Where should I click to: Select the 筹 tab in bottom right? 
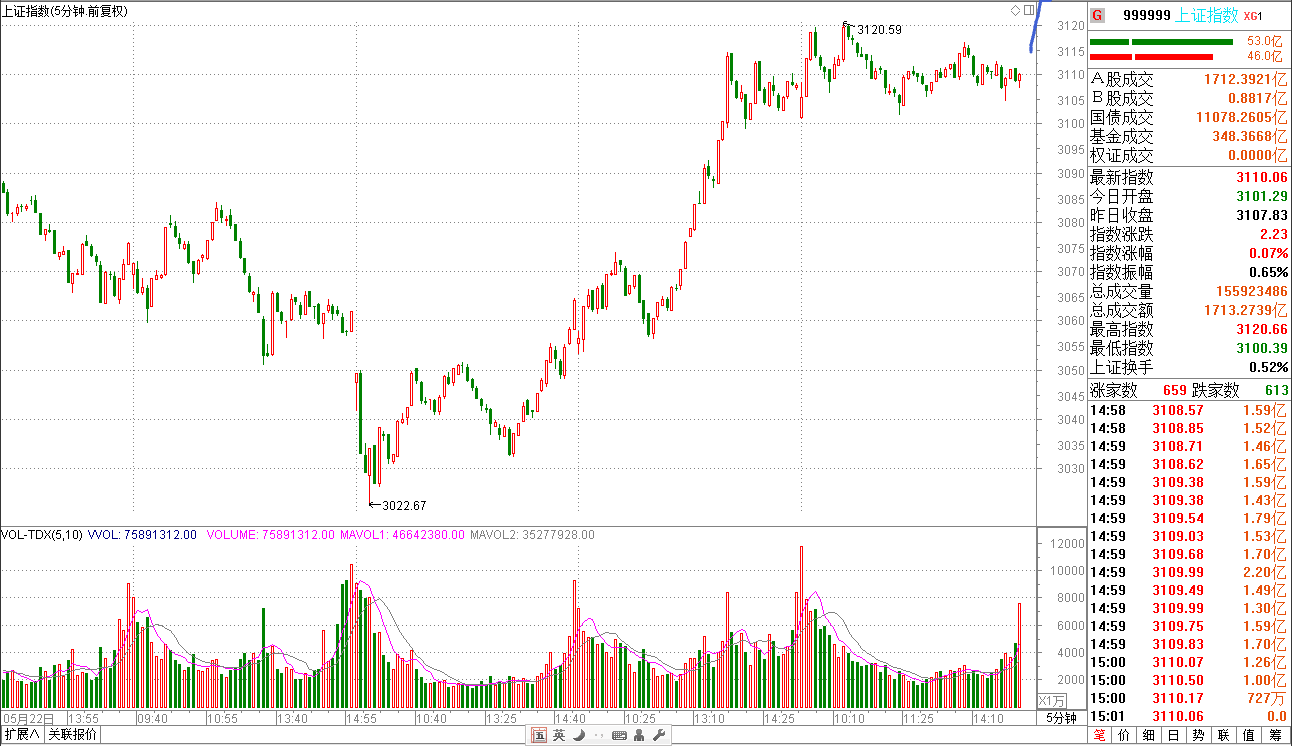[x=1274, y=735]
